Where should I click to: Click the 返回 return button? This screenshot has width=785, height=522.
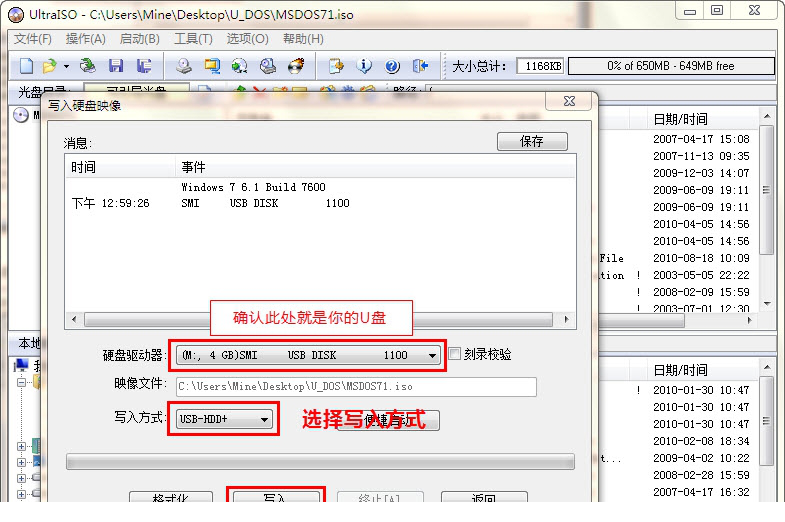tap(484, 496)
